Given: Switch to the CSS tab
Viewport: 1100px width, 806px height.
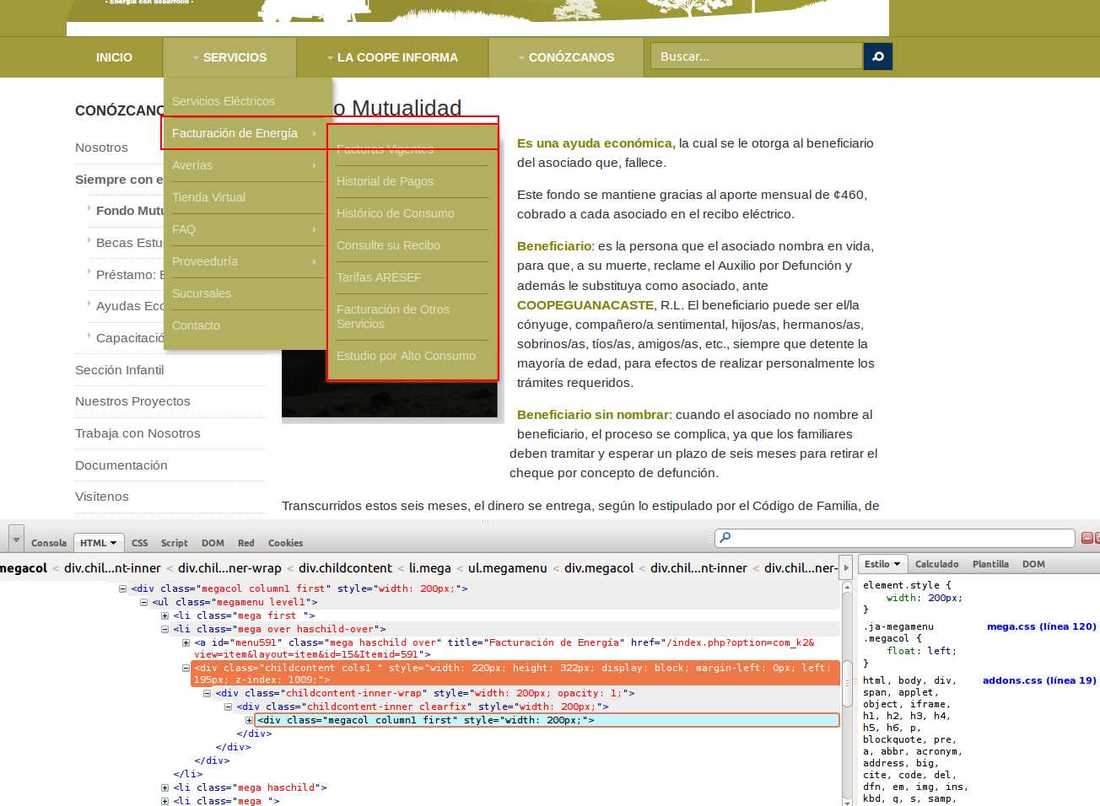Looking at the screenshot, I should tap(140, 543).
